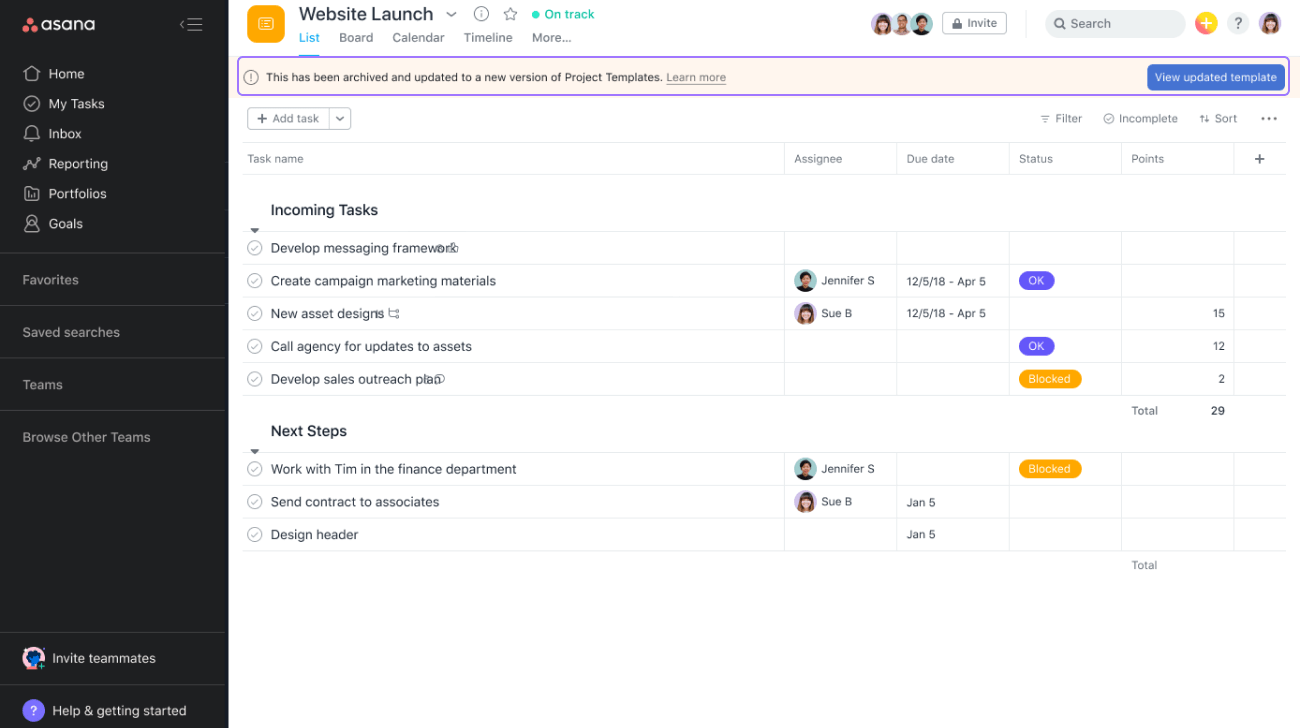Open your profile avatar in the top-right corner

click(1270, 23)
